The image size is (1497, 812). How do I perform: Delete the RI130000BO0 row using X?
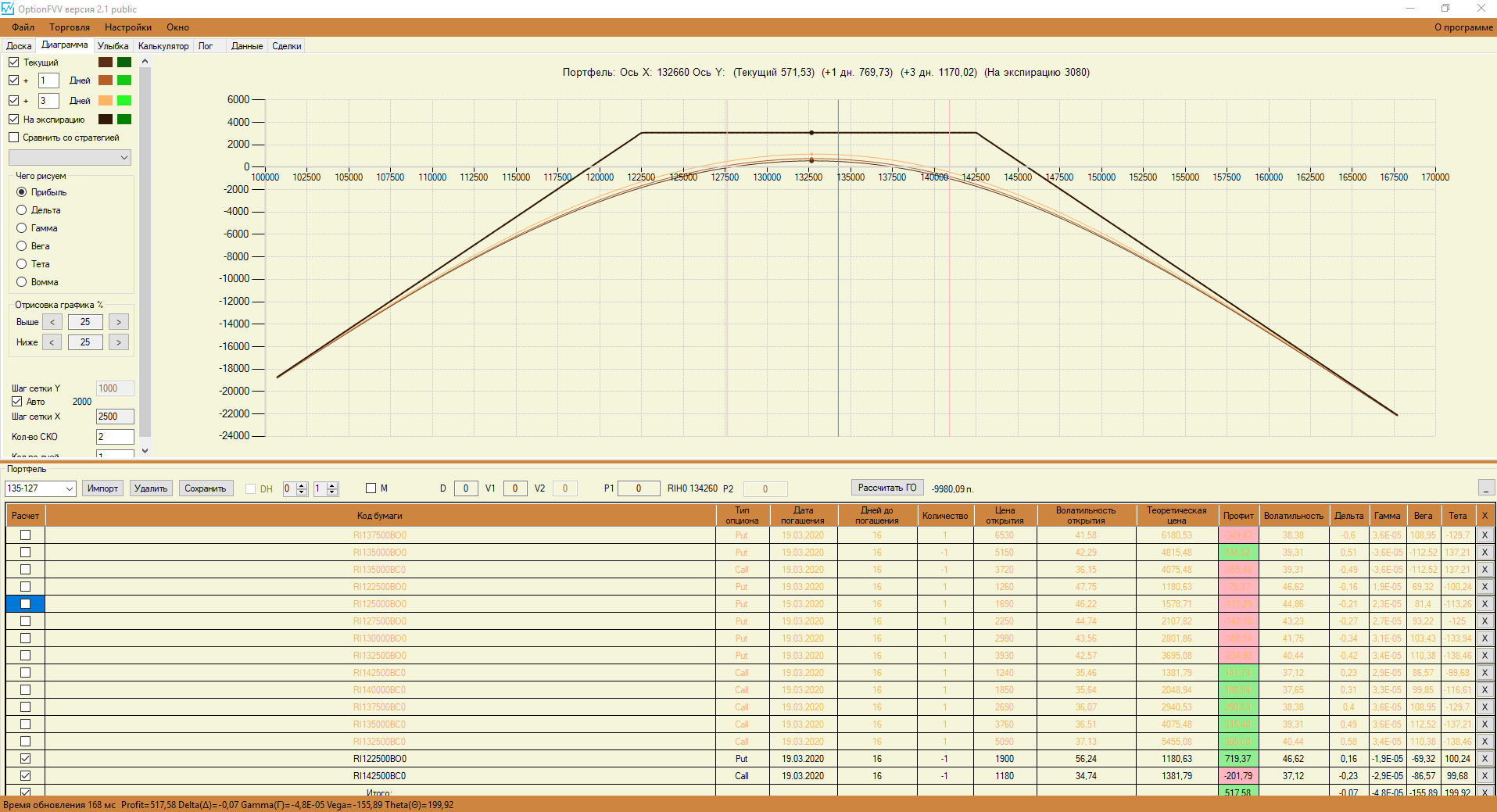click(1484, 639)
